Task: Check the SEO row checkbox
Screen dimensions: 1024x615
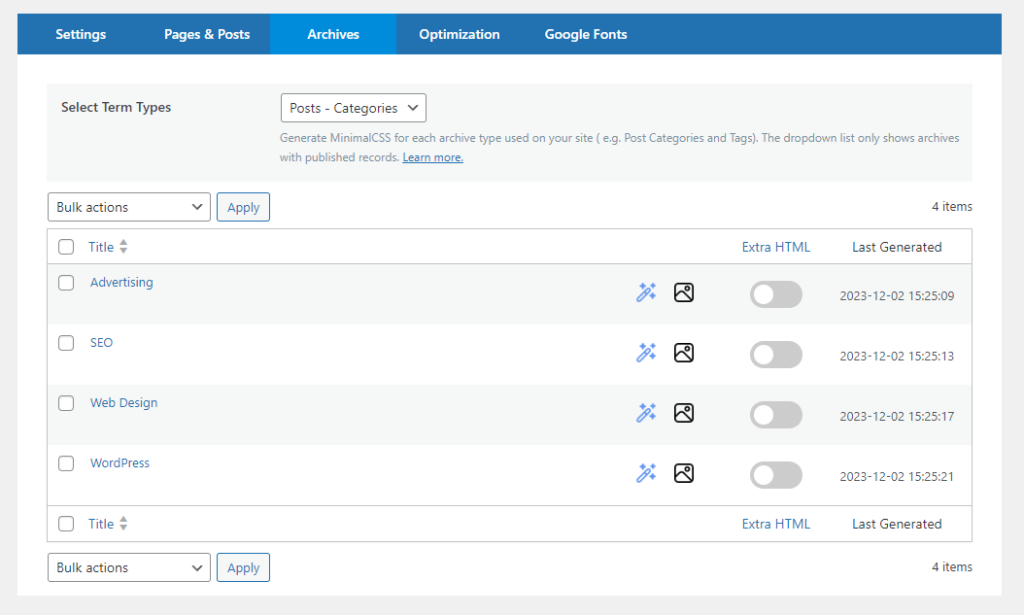Action: (x=66, y=343)
